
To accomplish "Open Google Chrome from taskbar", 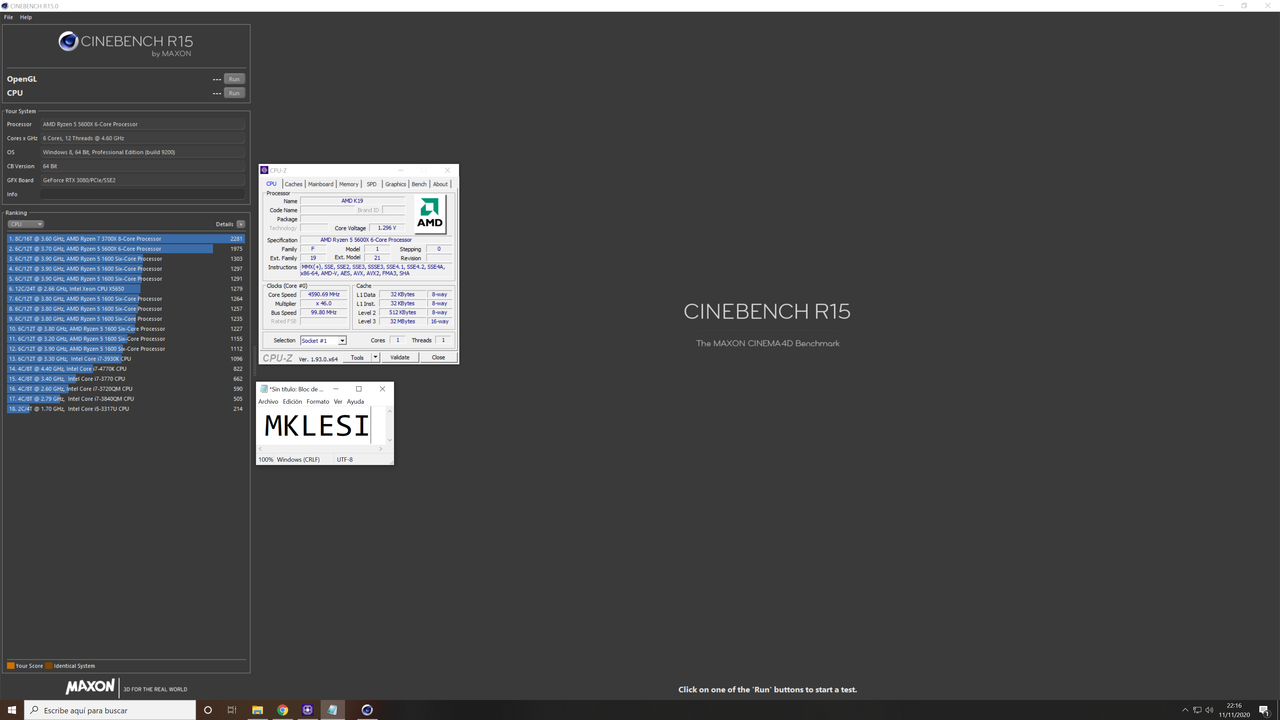I will pos(283,710).
